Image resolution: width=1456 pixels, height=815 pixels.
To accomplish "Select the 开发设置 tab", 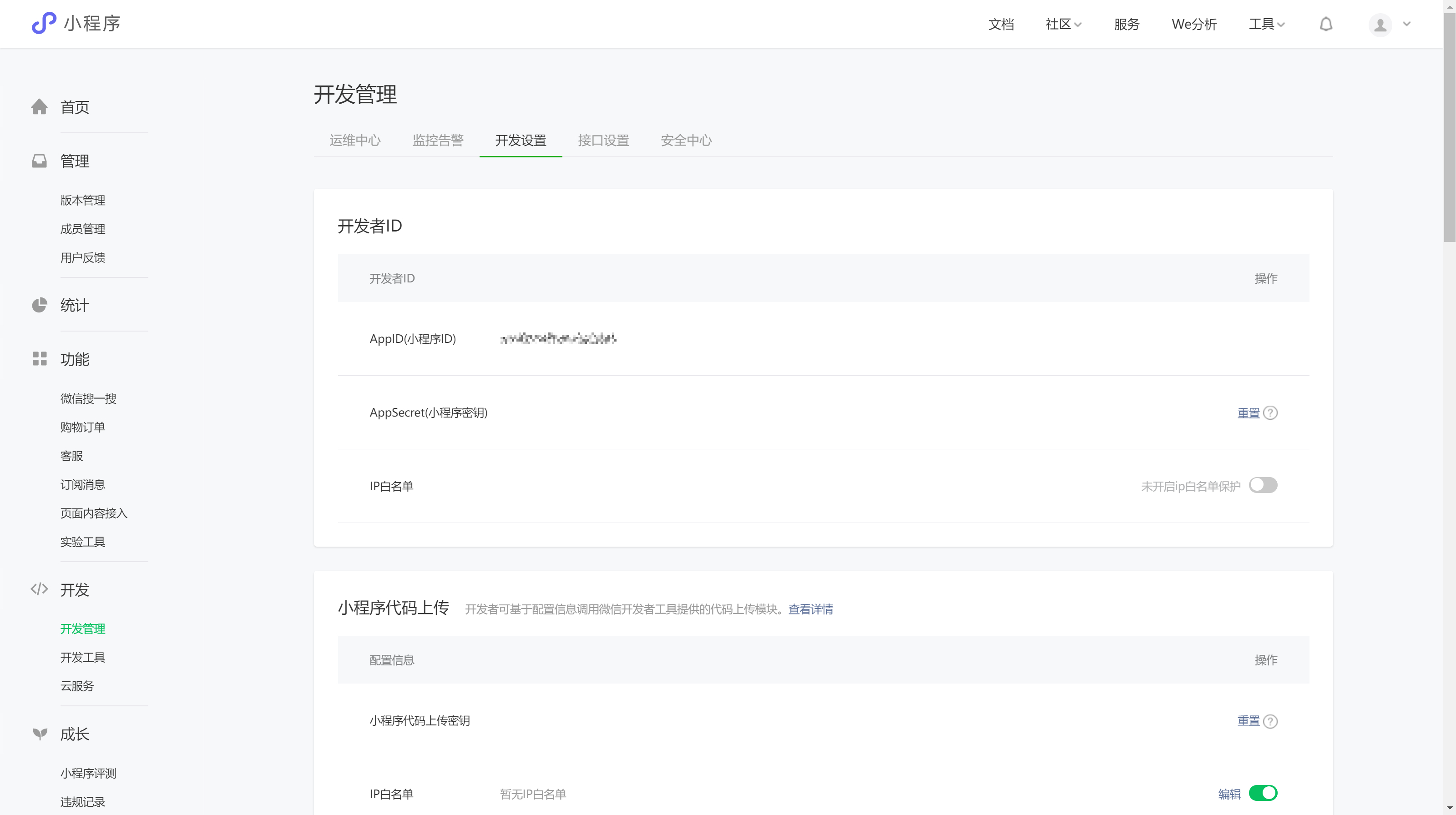I will [521, 140].
